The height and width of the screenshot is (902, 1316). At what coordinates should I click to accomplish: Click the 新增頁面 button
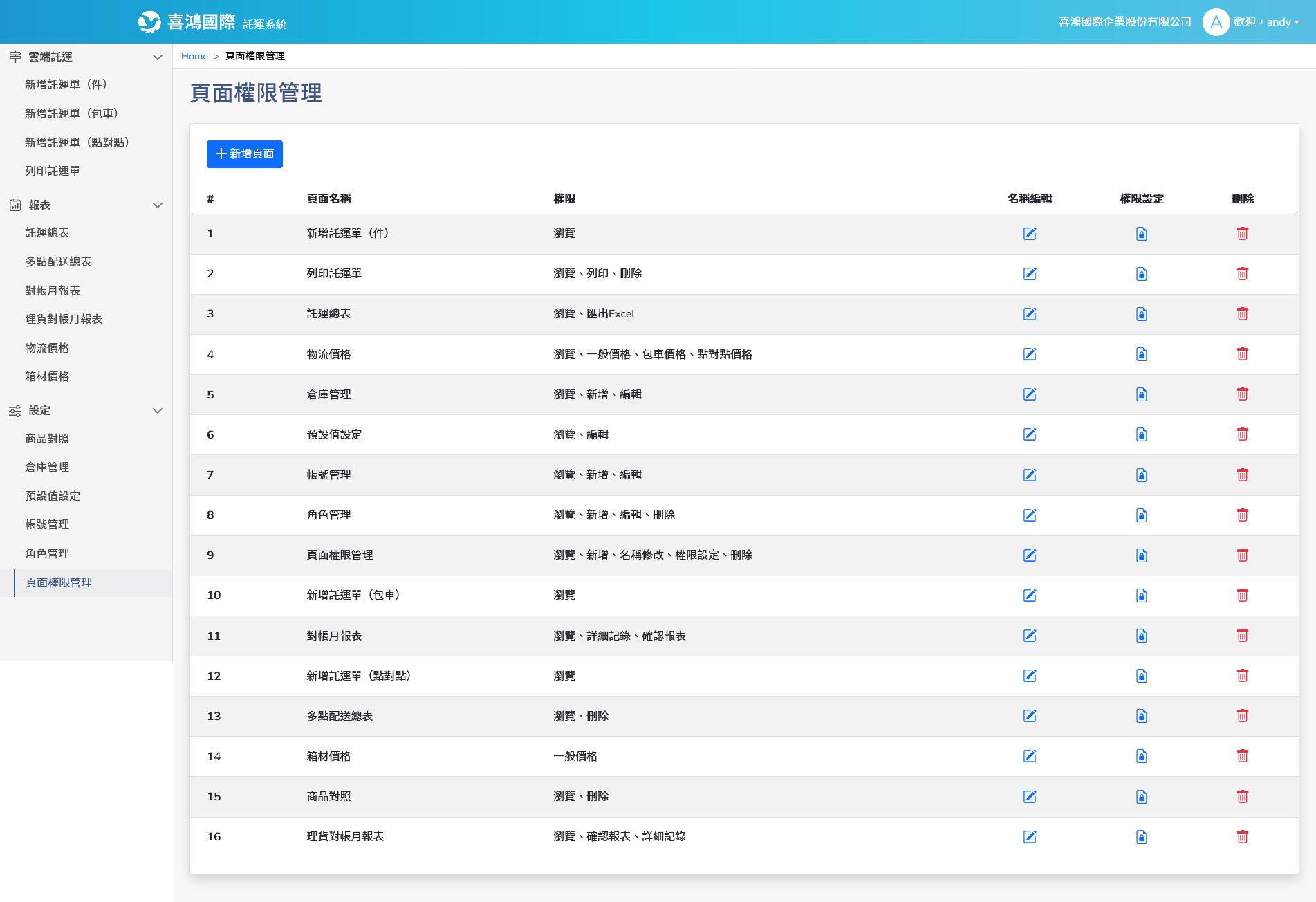point(244,154)
